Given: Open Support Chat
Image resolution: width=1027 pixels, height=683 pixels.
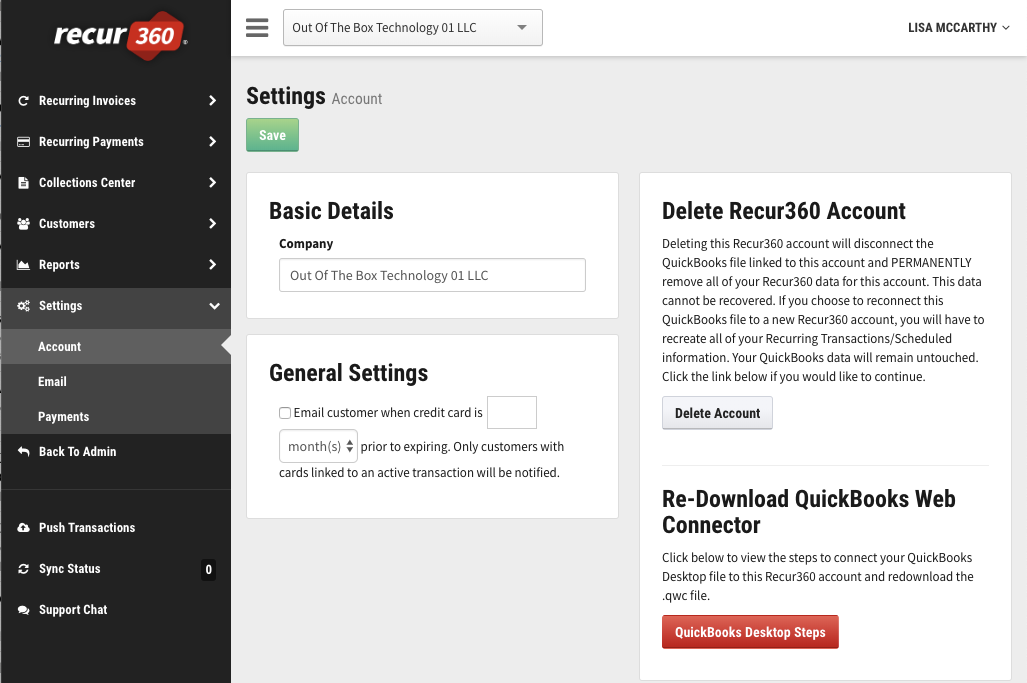Looking at the screenshot, I should click(x=116, y=610).
